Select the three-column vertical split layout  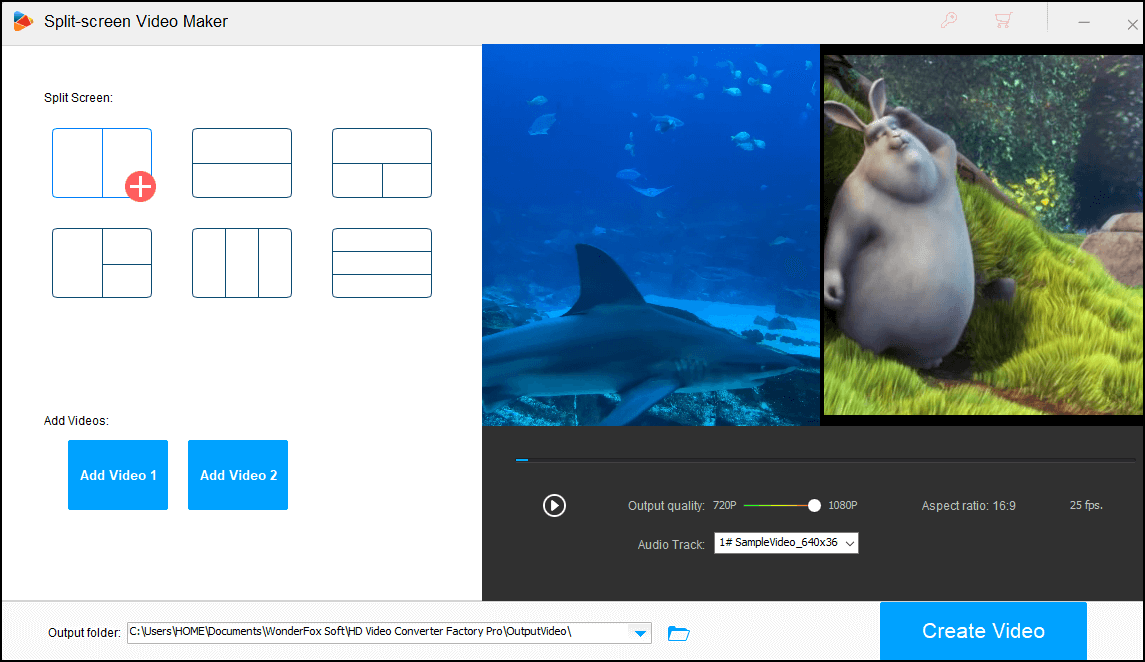(242, 263)
